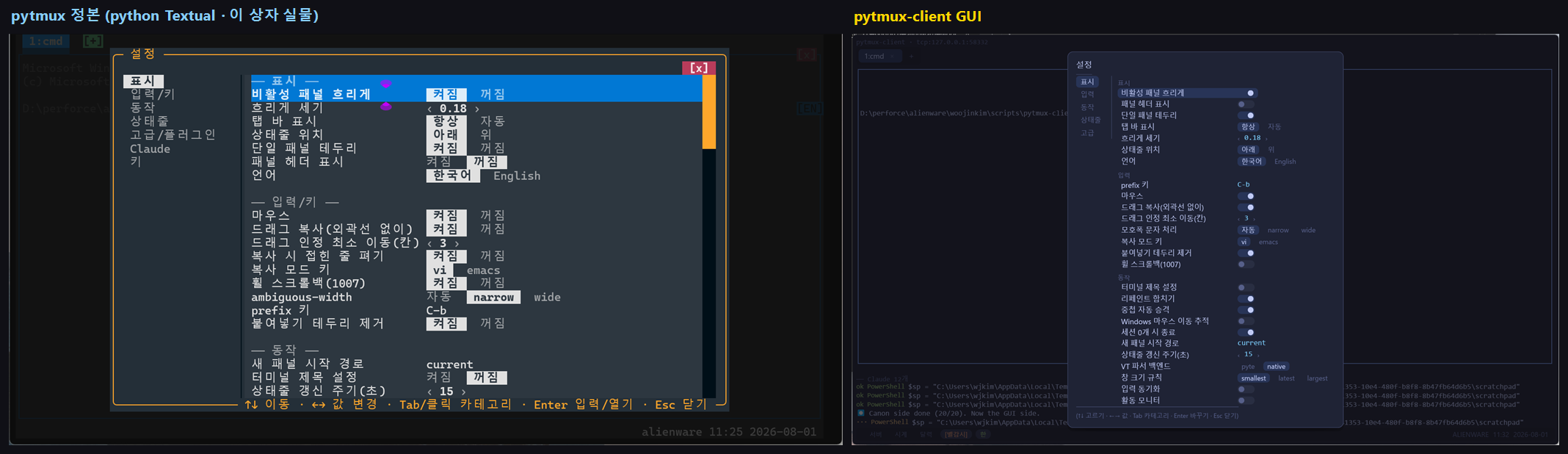Set 터미널 제목 설정 to 켜짐 in Textual

pos(439,378)
